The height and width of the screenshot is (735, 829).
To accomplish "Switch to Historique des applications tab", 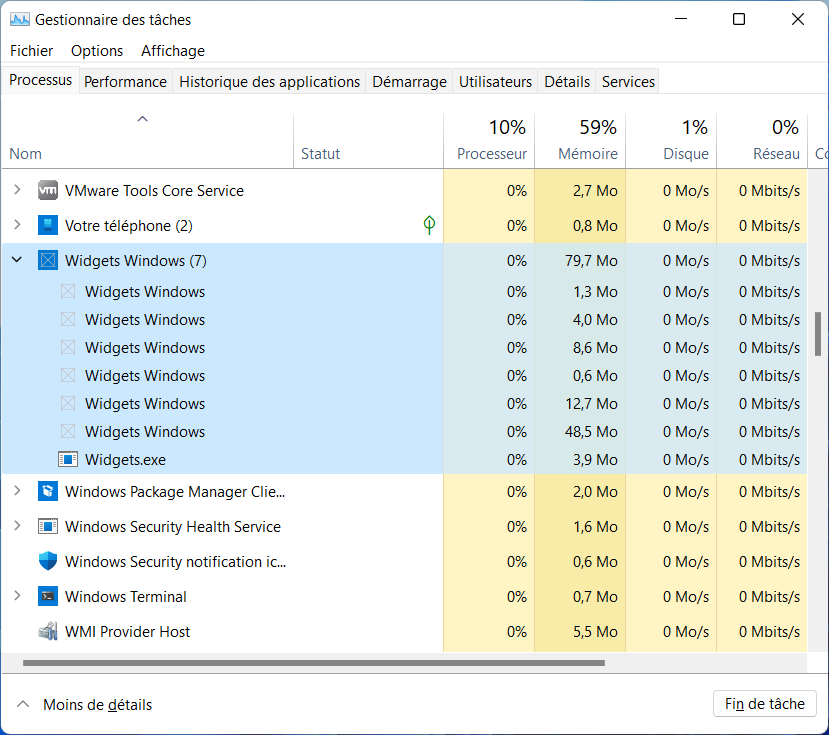I will point(269,82).
